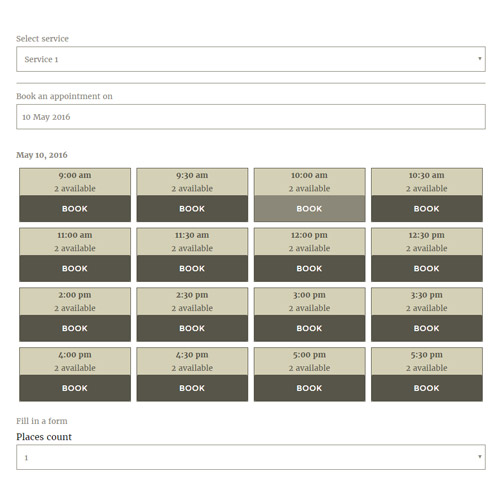500x500 pixels.
Task: Book the 12:00 pm slot
Action: point(310,268)
